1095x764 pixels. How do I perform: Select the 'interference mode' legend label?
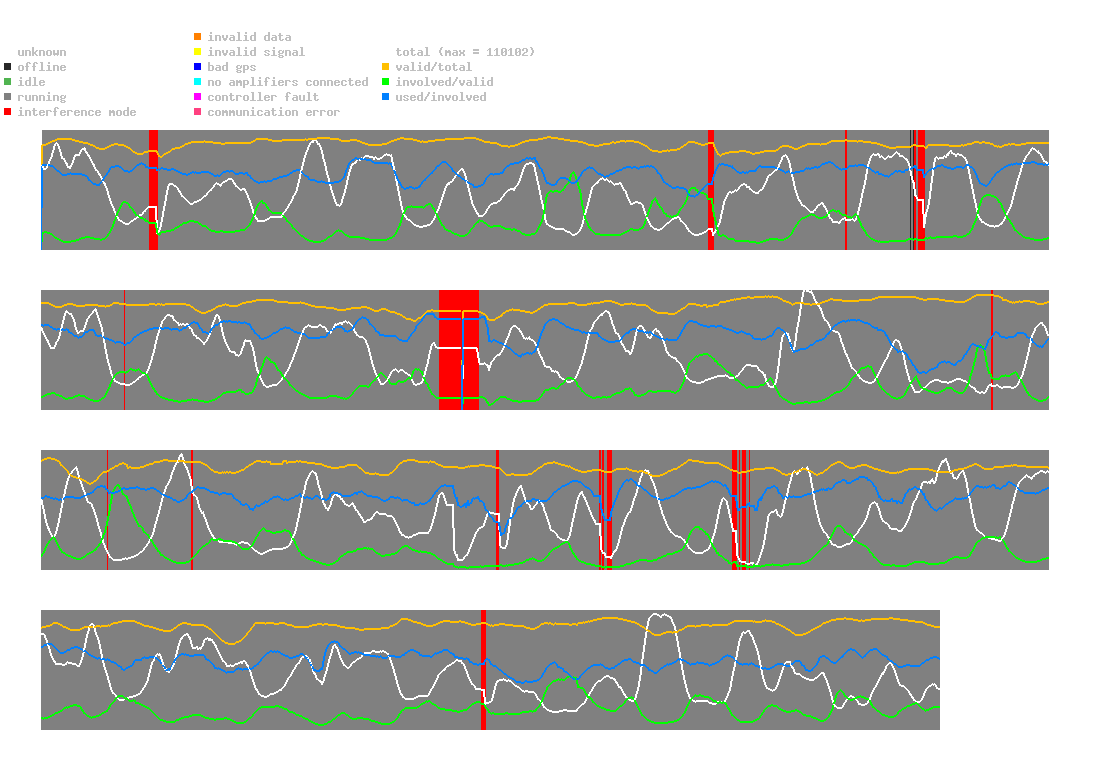pyautogui.click(x=77, y=112)
